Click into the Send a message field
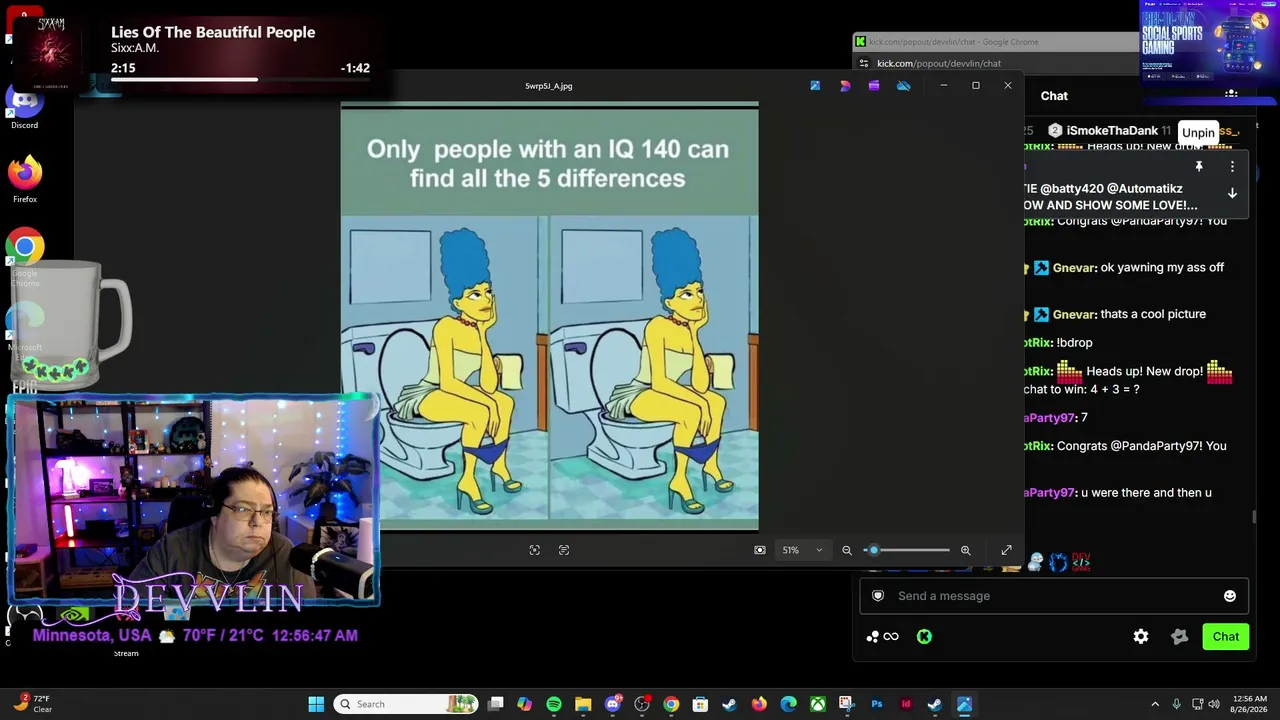Viewport: 1280px width, 720px height. point(1054,596)
